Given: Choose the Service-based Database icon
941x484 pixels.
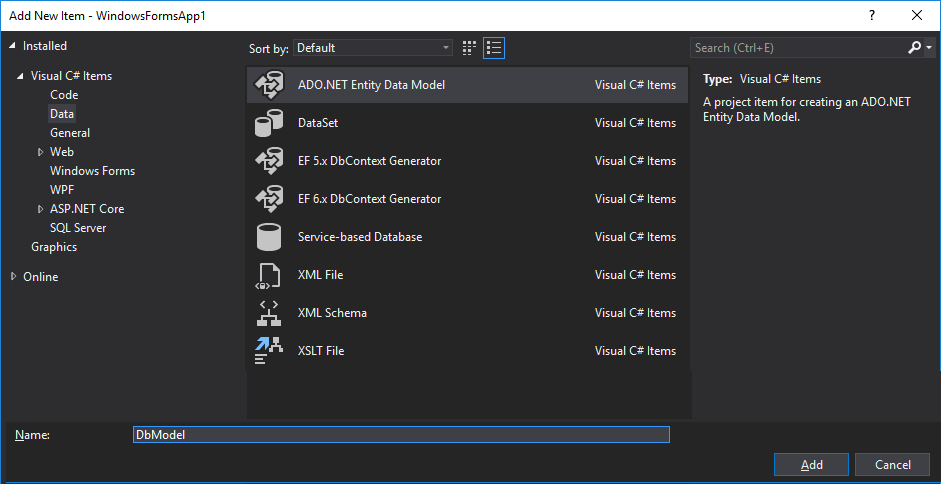Looking at the screenshot, I should [269, 237].
